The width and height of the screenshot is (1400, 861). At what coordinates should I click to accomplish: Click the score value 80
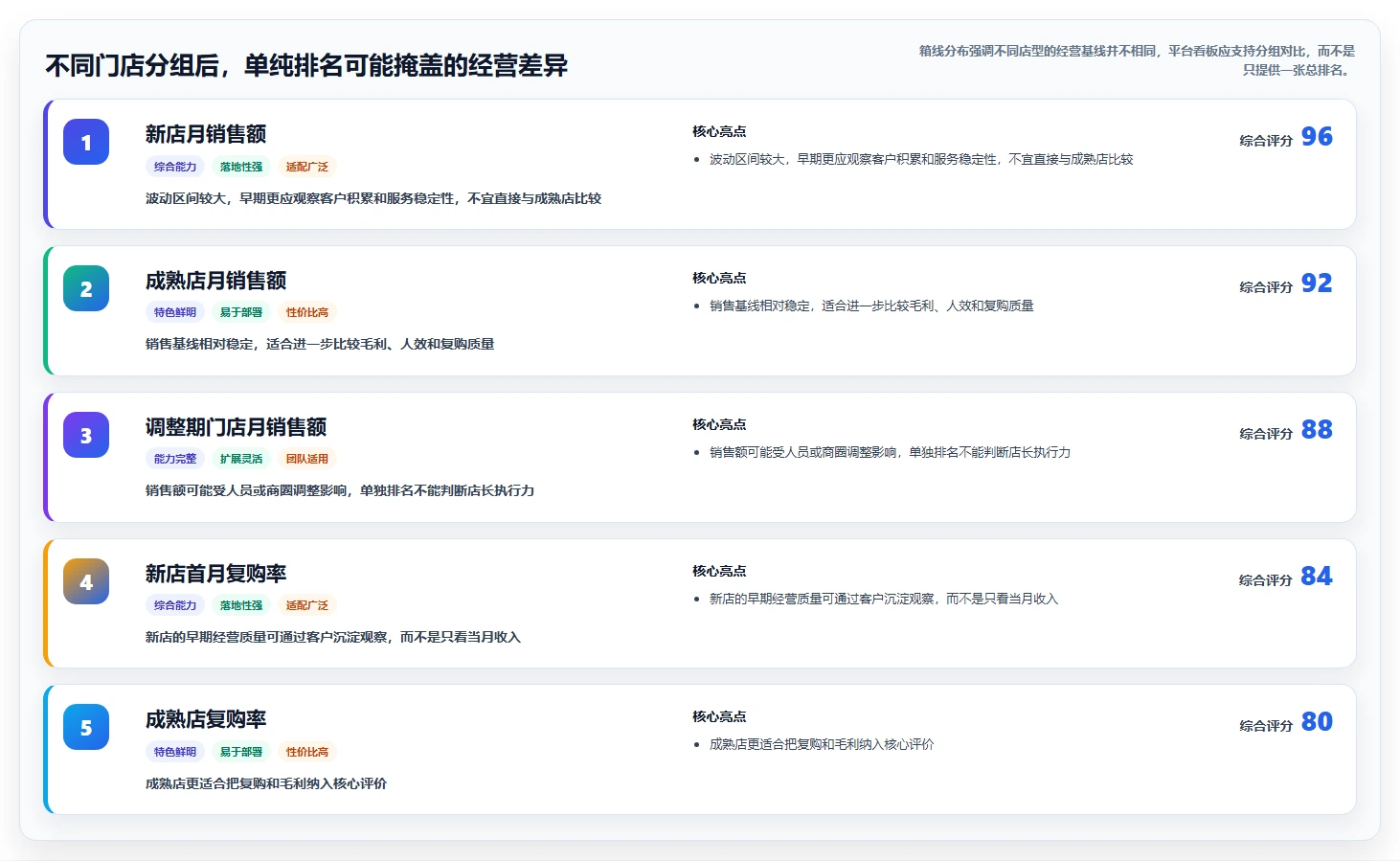pos(1317,722)
